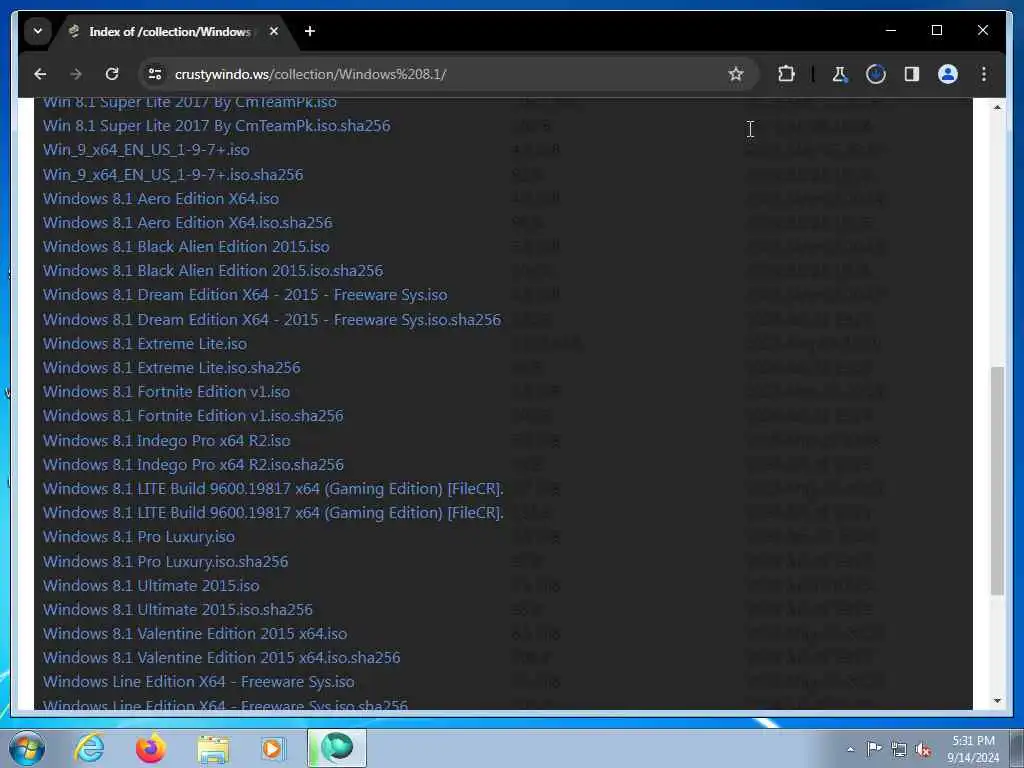Open Windows 8.1 Extreme Lite.iso.sha256
The height and width of the screenshot is (768, 1024).
tap(172, 368)
